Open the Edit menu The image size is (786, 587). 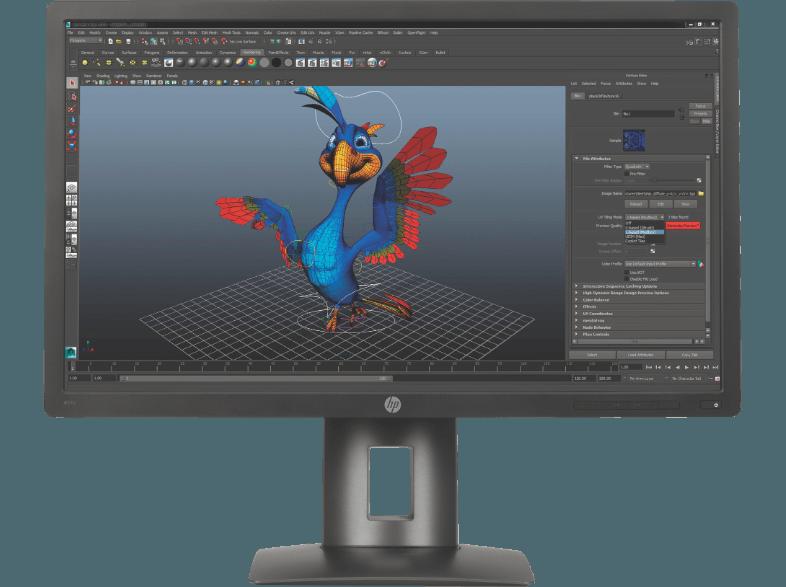pos(81,33)
